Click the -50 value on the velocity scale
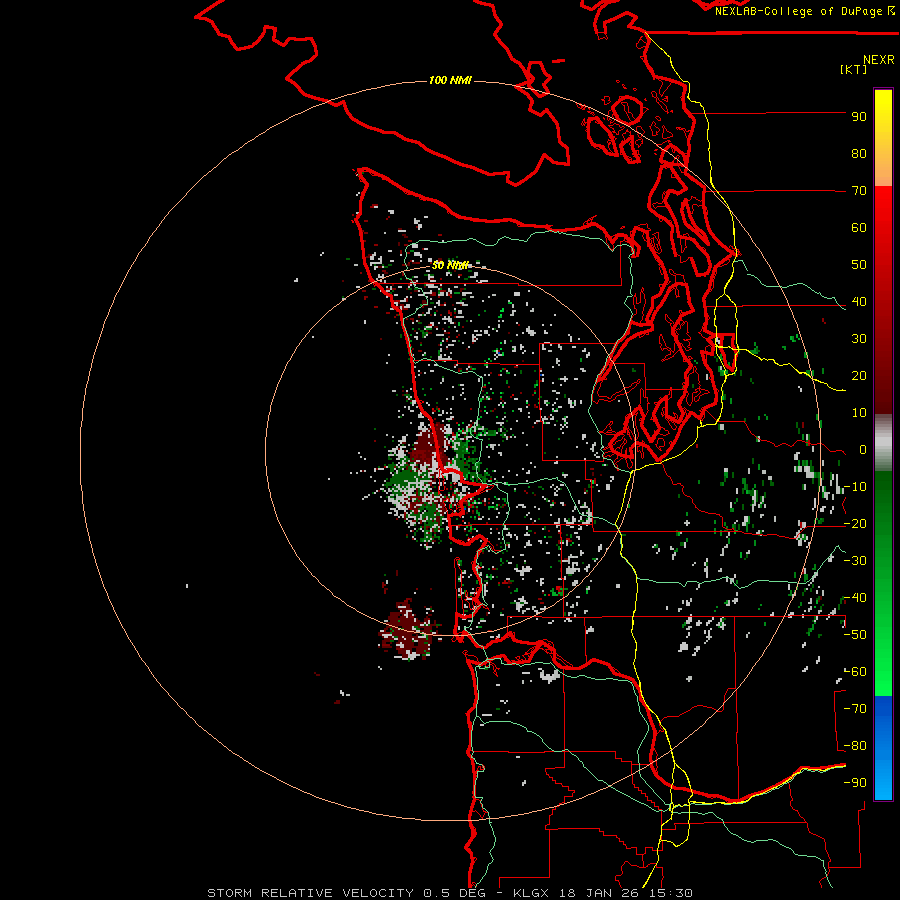Viewport: 900px width, 900px height. click(855, 635)
